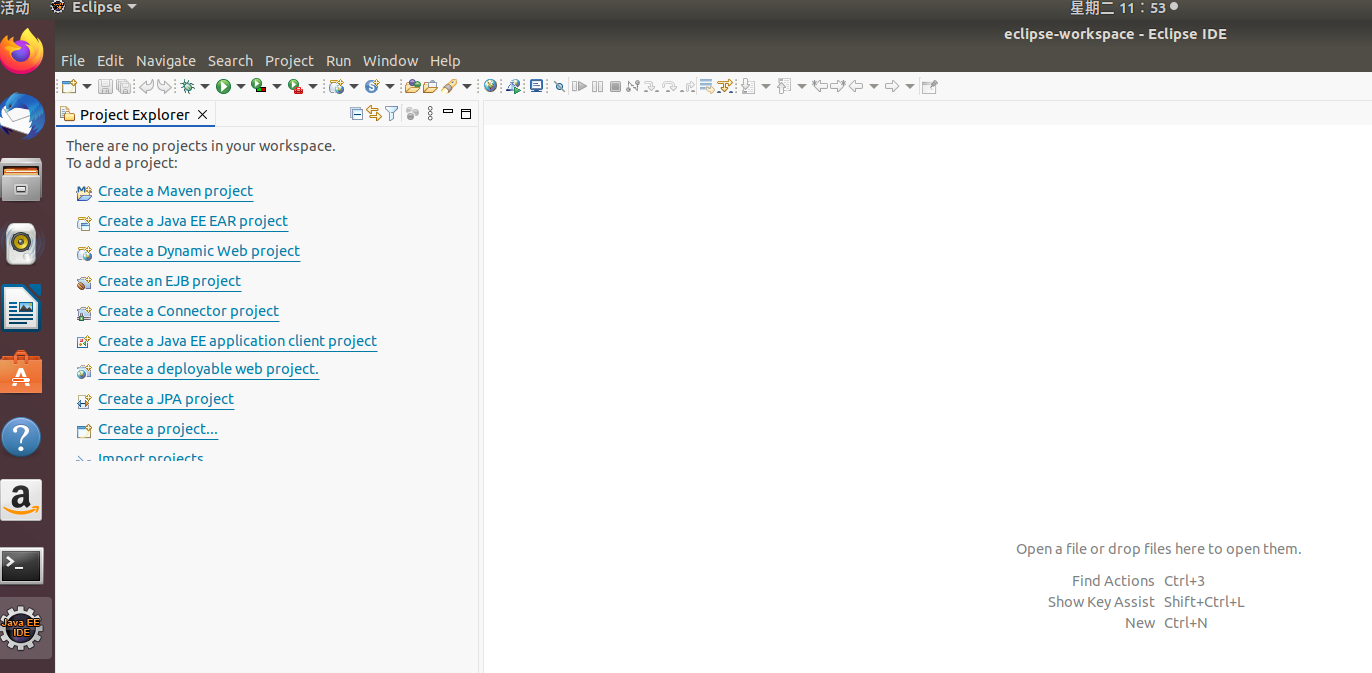Expand the Debug configurations dropdown arrow
This screenshot has height=673, width=1372.
coord(205,86)
